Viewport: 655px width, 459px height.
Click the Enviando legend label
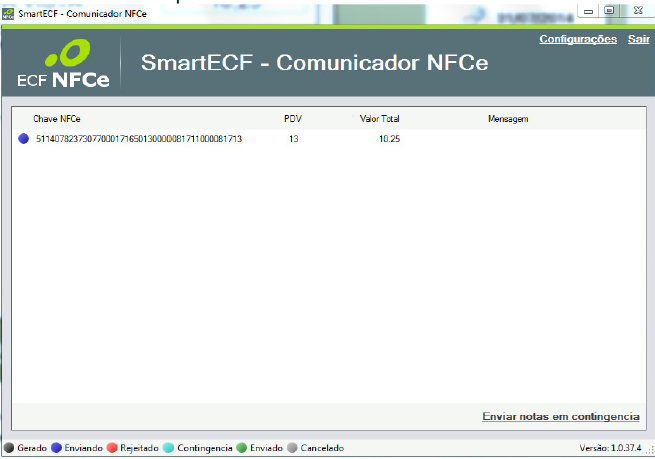pos(83,448)
